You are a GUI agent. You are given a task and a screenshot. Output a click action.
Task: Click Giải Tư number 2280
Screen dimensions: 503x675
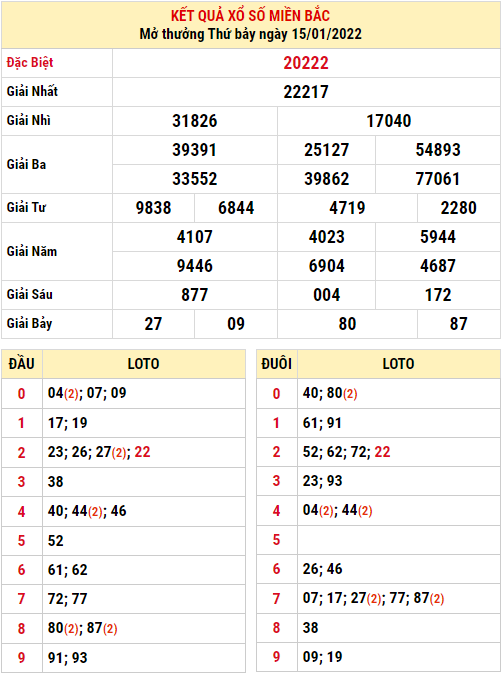click(x=458, y=208)
